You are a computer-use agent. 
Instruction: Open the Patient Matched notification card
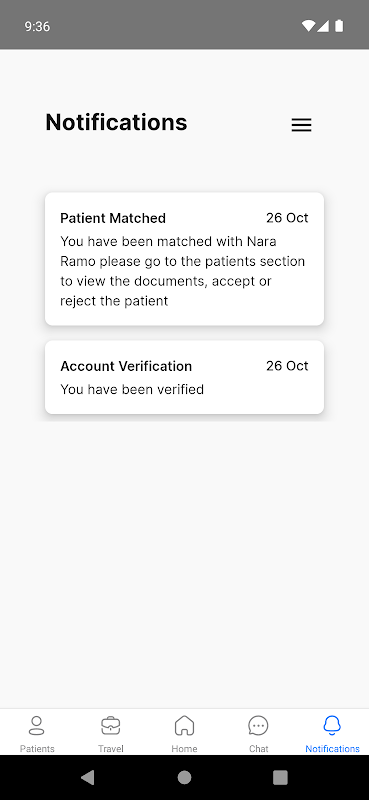[x=184, y=259]
